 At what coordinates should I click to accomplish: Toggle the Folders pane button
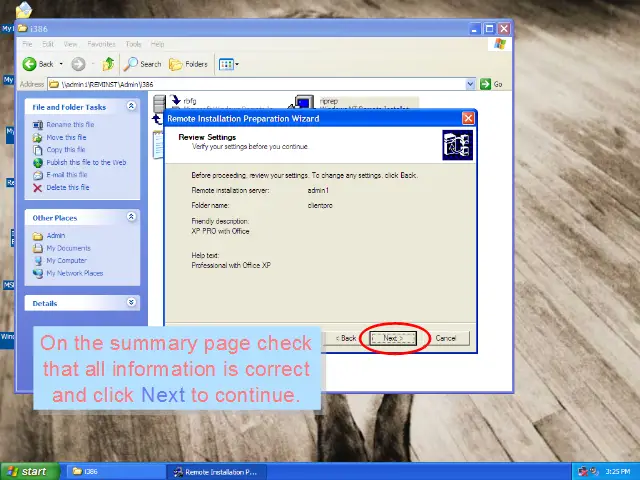pos(188,64)
